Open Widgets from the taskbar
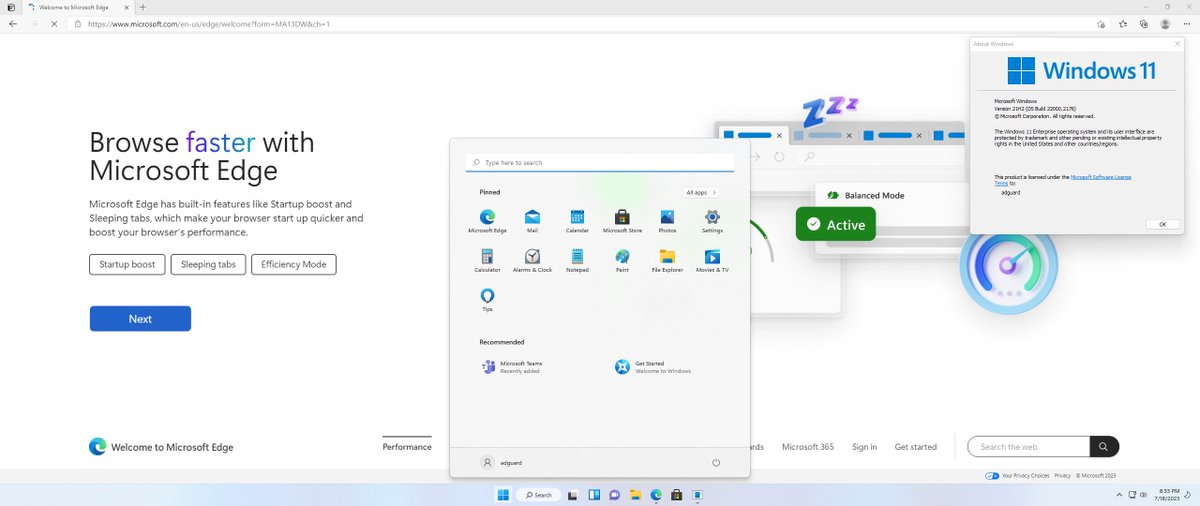Viewport: 1200px width, 506px height. [x=594, y=495]
